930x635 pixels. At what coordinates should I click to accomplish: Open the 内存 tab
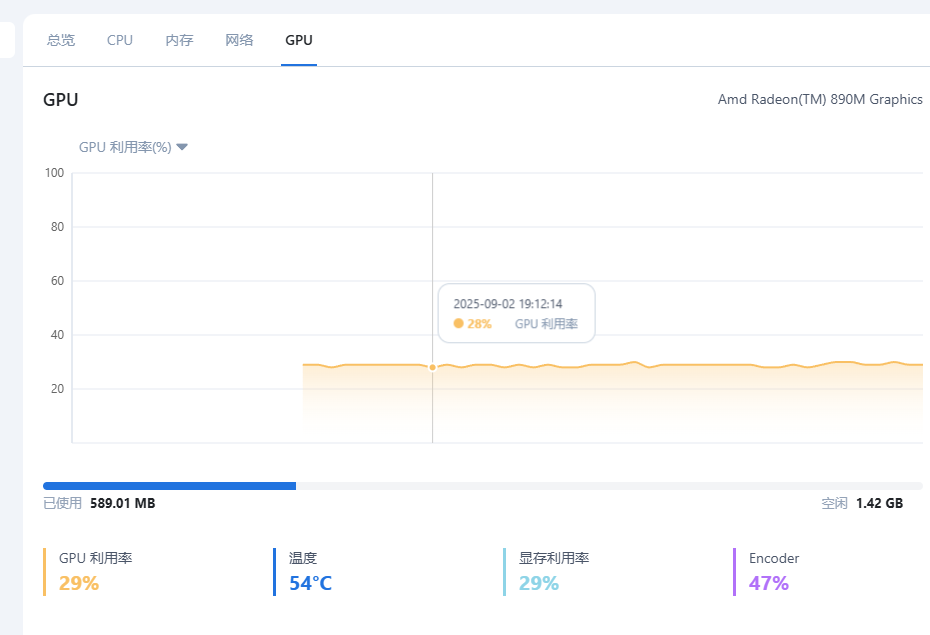[179, 40]
